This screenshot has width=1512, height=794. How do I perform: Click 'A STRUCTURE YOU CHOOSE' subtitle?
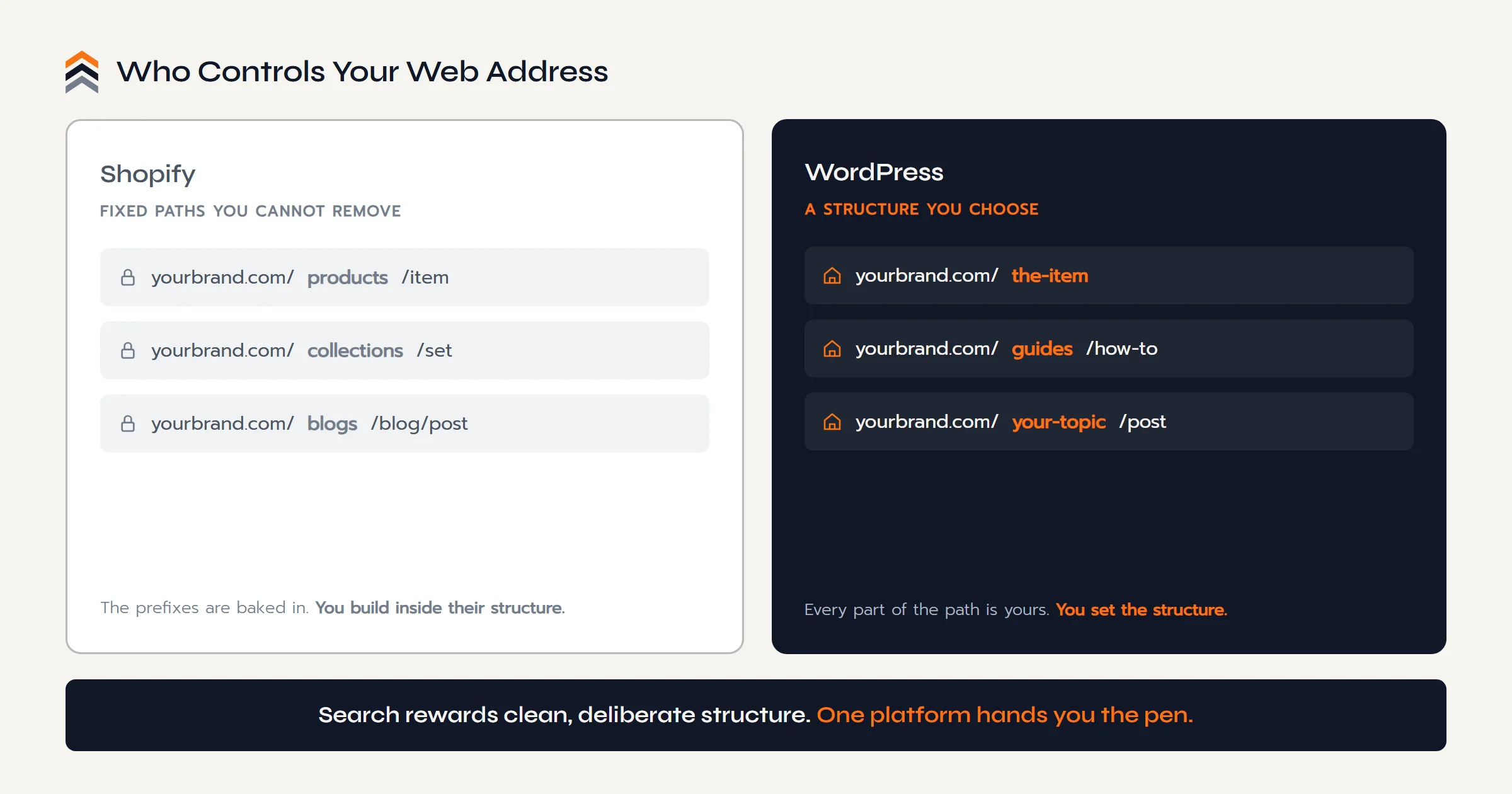(x=921, y=209)
